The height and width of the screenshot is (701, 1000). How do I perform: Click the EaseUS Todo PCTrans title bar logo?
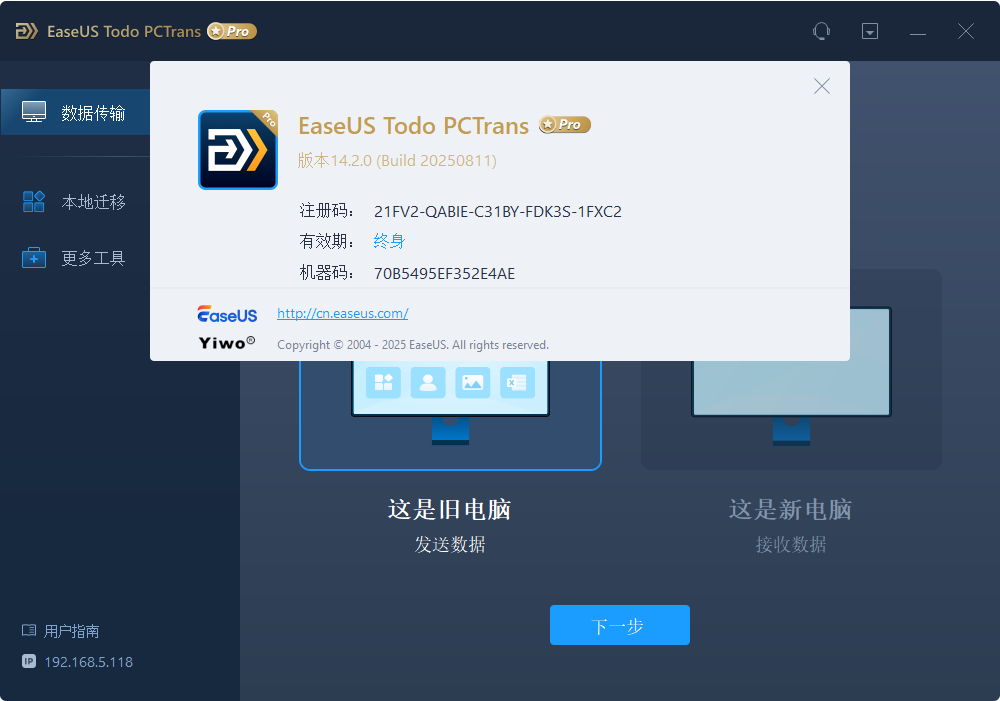point(27,31)
